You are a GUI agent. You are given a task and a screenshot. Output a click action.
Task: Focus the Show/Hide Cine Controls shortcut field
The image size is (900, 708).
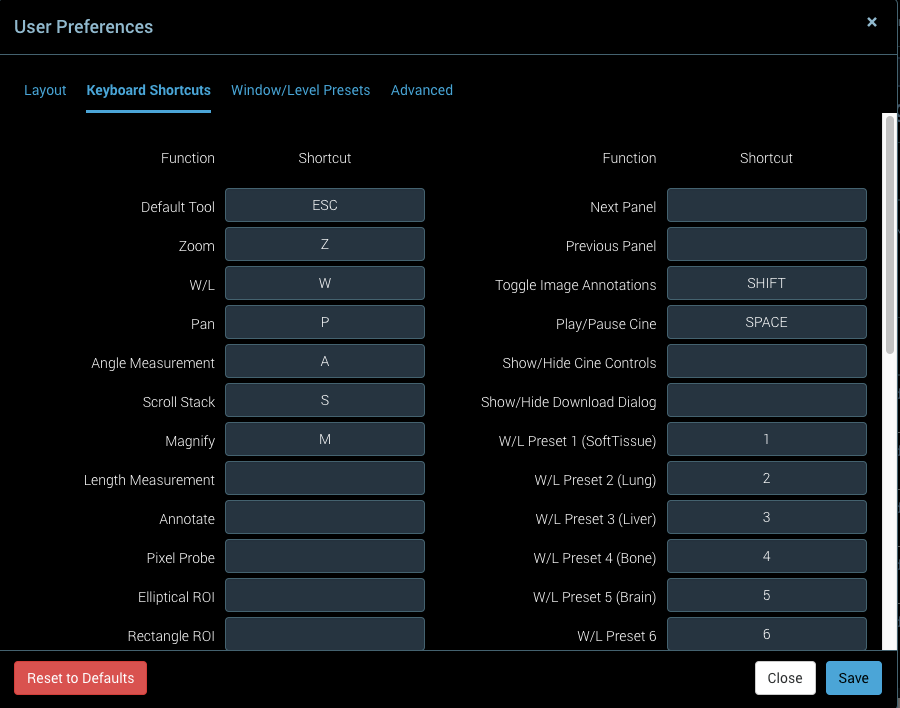(x=767, y=361)
